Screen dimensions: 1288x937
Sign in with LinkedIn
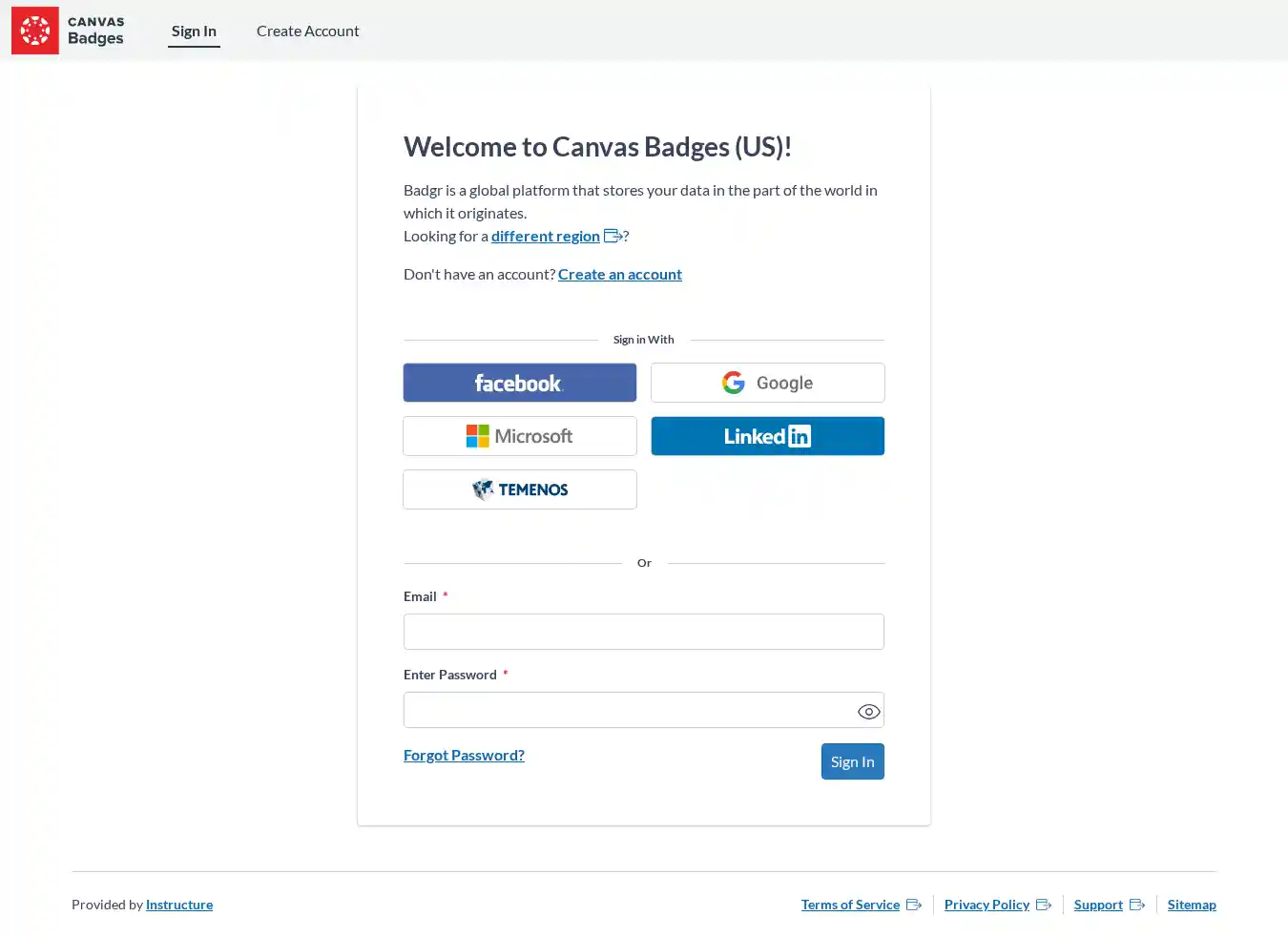point(767,436)
